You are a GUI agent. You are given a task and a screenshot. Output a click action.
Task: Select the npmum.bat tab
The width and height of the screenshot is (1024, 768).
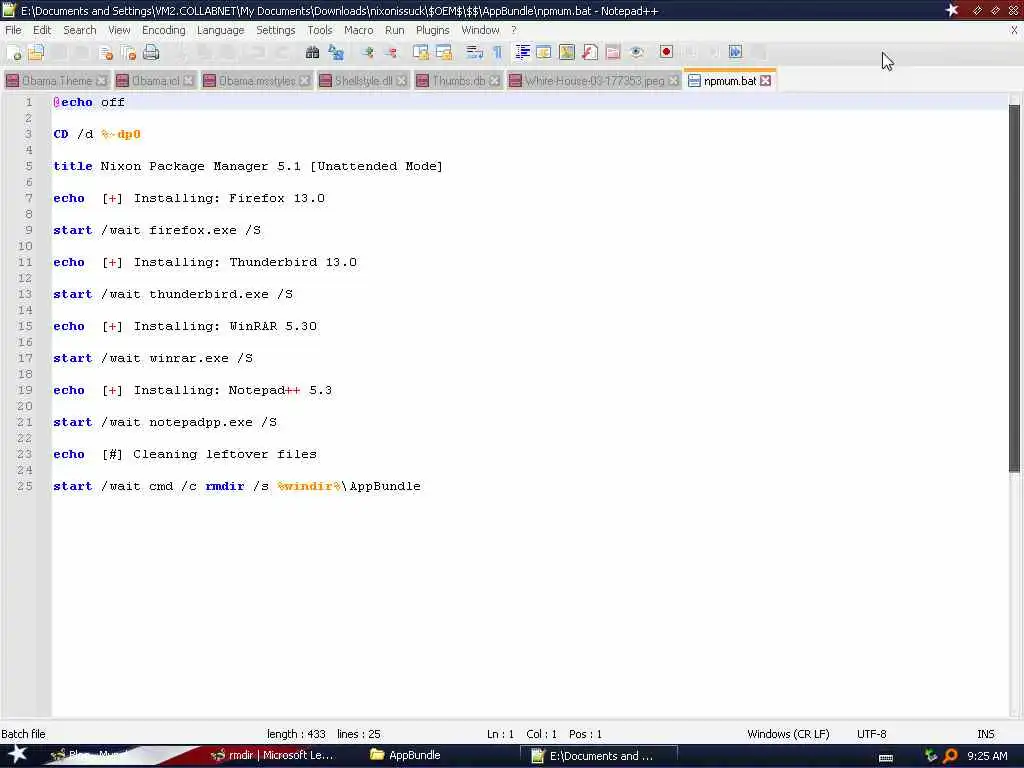[x=729, y=81]
